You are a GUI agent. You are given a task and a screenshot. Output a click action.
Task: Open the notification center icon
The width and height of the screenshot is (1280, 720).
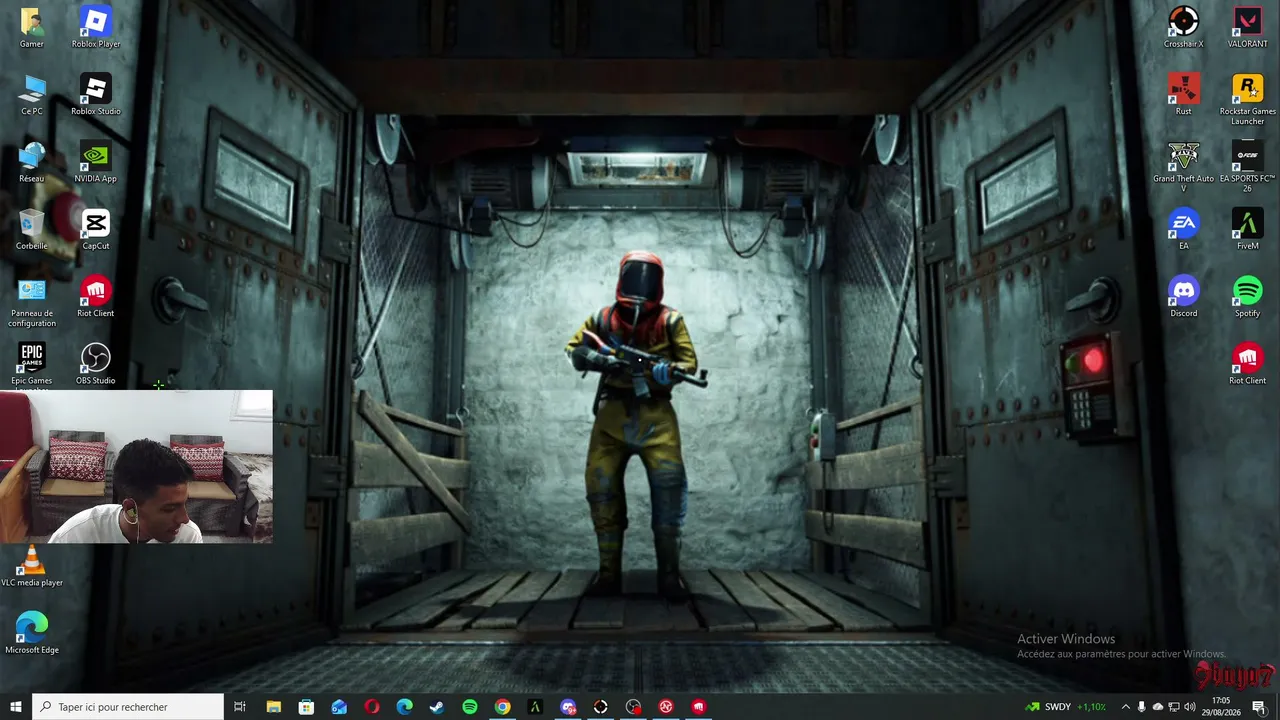point(1258,707)
